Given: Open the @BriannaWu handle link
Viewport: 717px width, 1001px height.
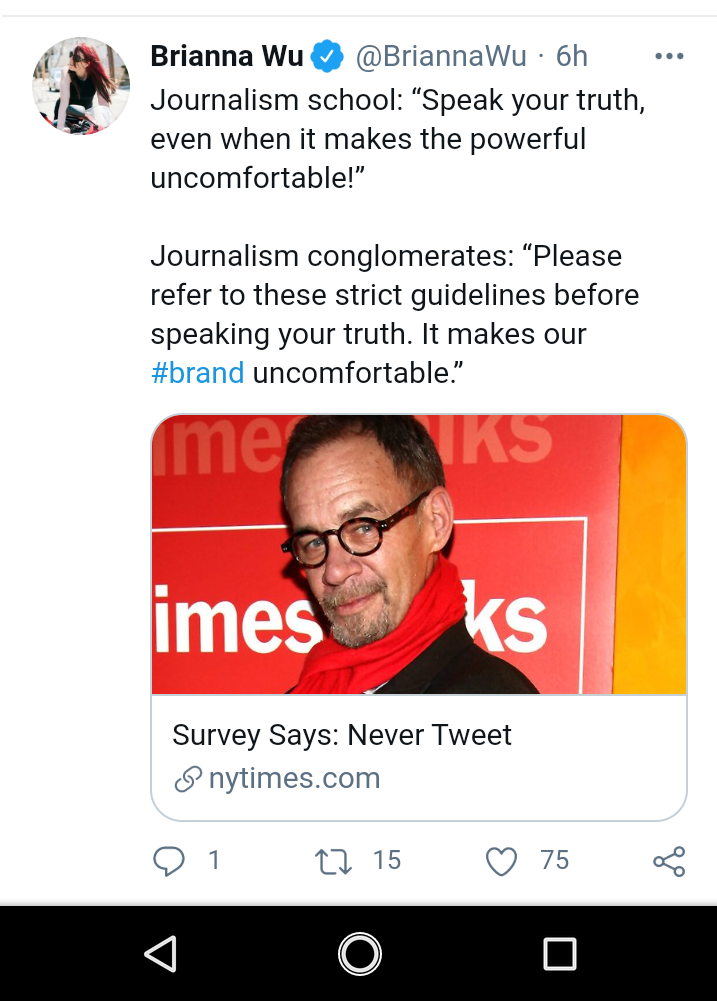Looking at the screenshot, I should (441, 56).
